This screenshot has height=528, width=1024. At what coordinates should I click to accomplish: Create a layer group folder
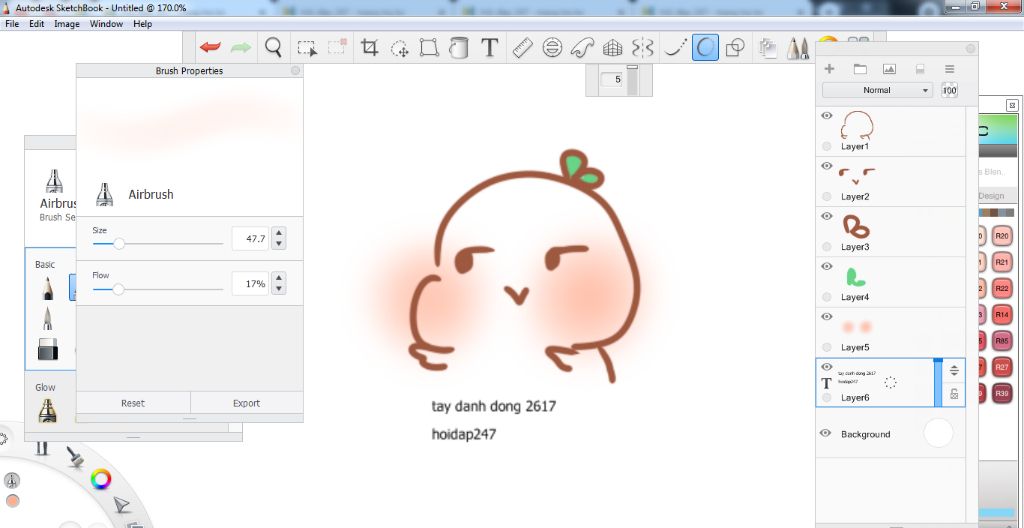click(860, 69)
